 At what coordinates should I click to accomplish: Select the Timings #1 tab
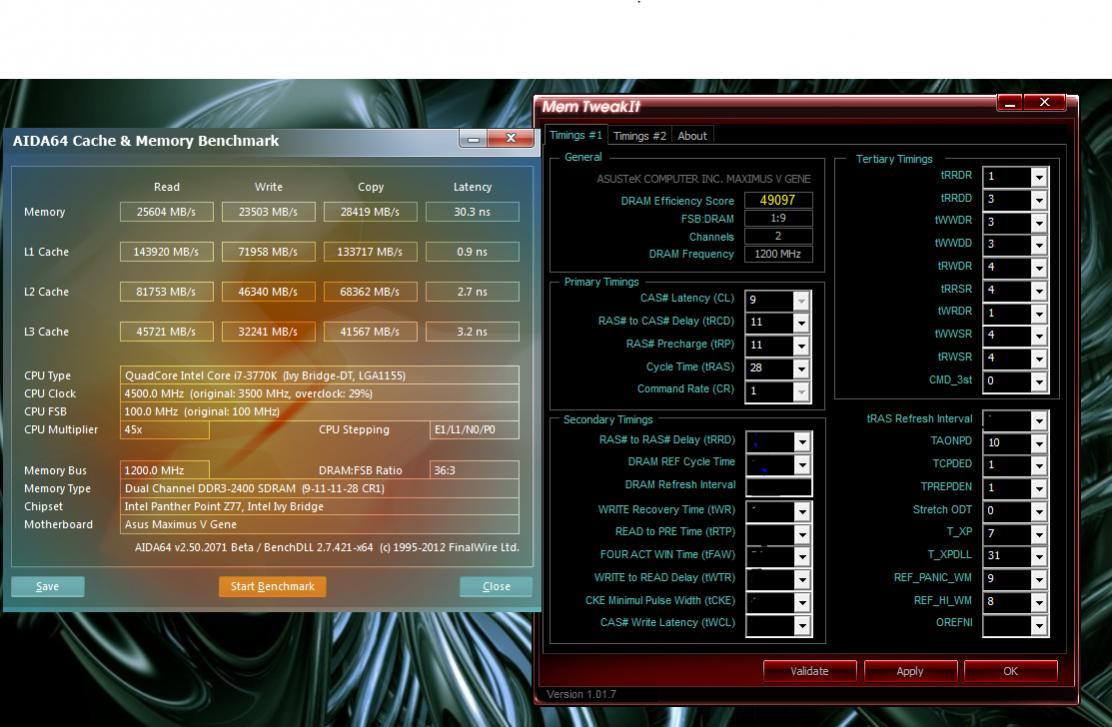tap(575, 135)
